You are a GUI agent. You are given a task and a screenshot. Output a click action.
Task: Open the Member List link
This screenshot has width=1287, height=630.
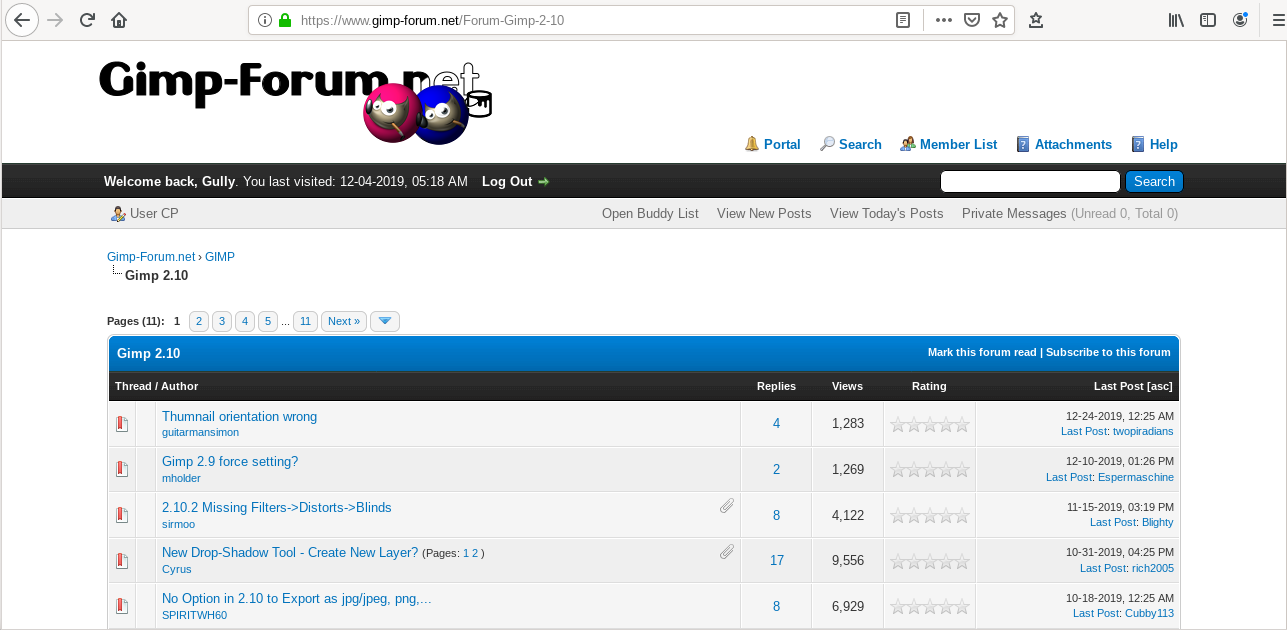[958, 144]
